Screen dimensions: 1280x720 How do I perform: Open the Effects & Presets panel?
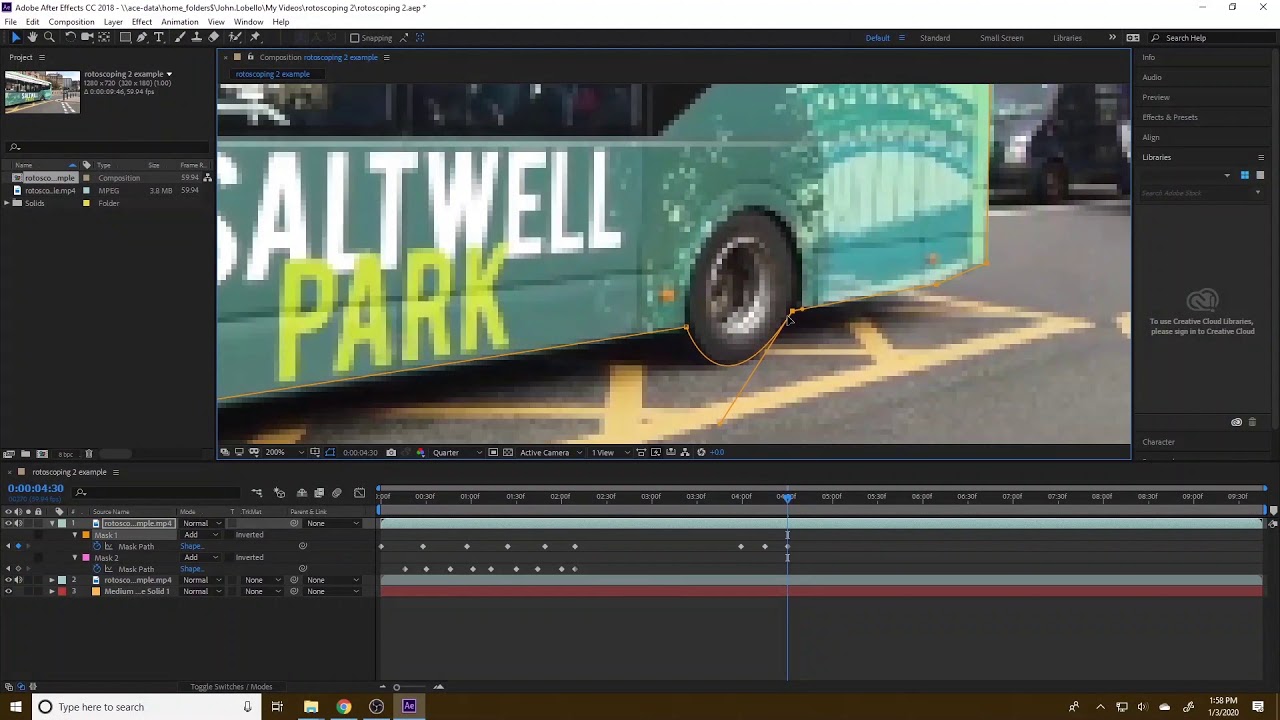[x=1170, y=117]
